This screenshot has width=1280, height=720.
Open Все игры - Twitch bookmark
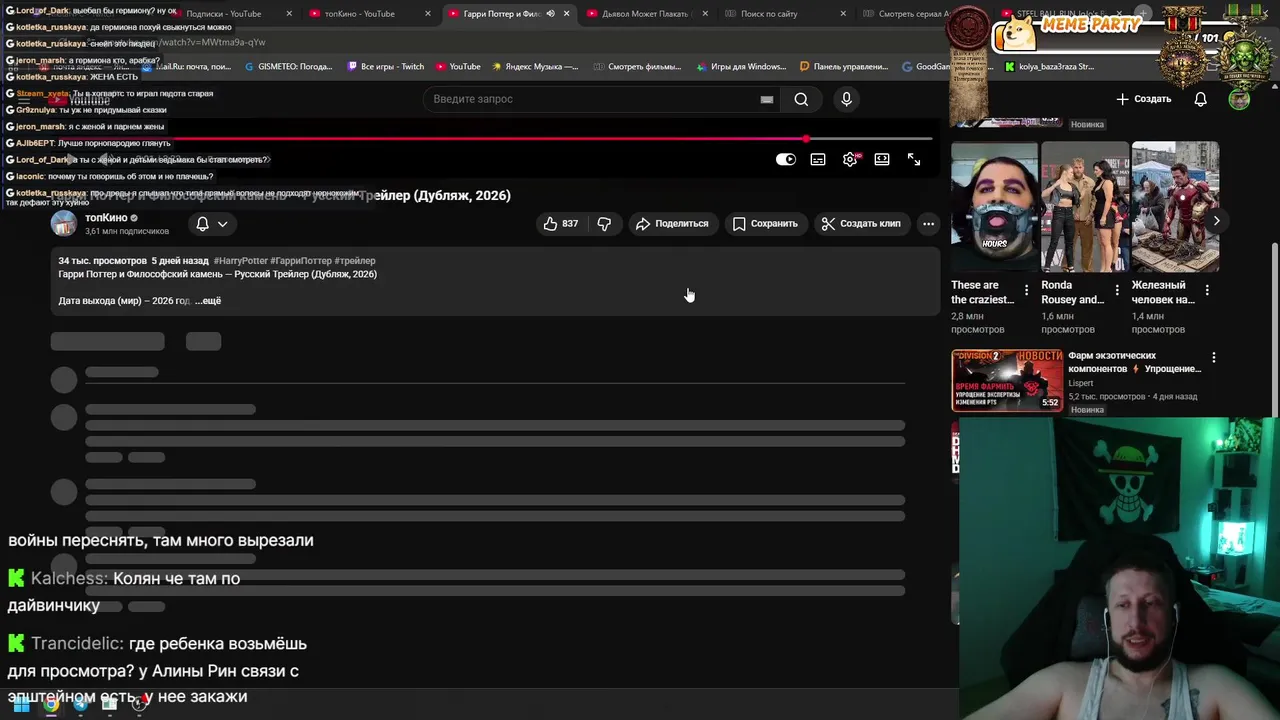click(385, 67)
